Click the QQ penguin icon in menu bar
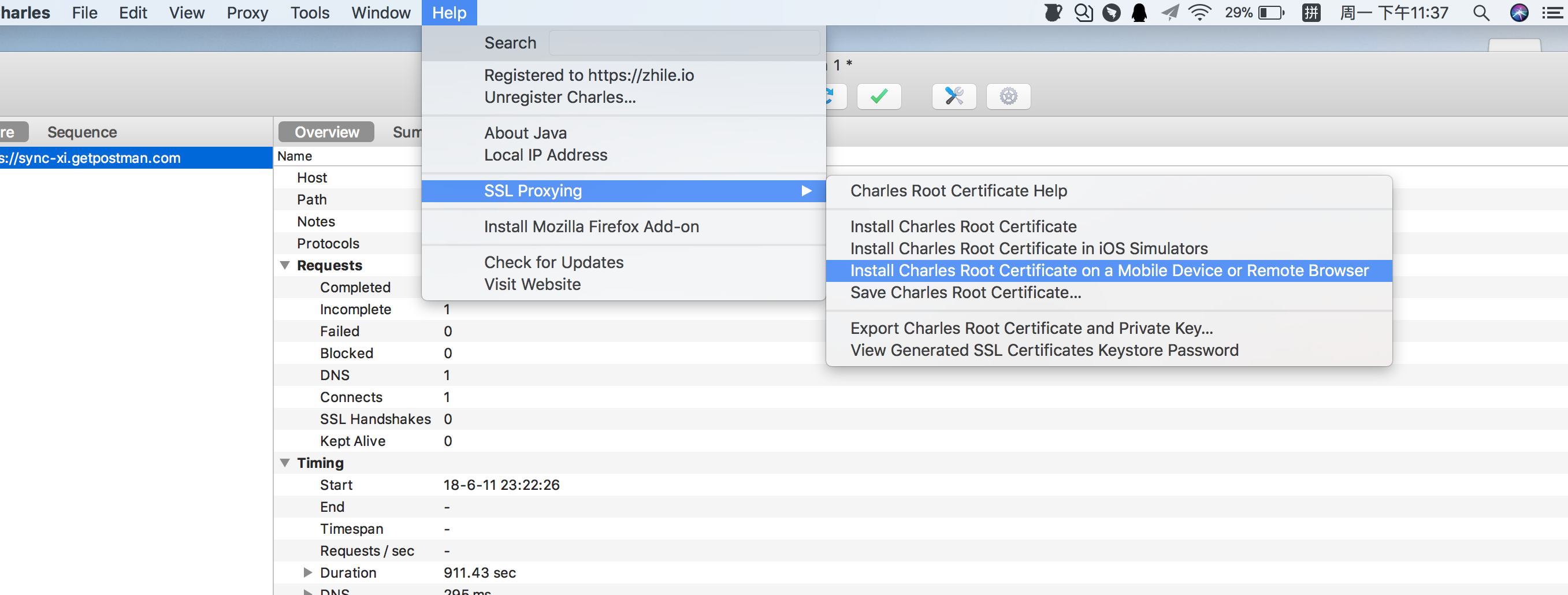The image size is (1568, 595). 1139,12
